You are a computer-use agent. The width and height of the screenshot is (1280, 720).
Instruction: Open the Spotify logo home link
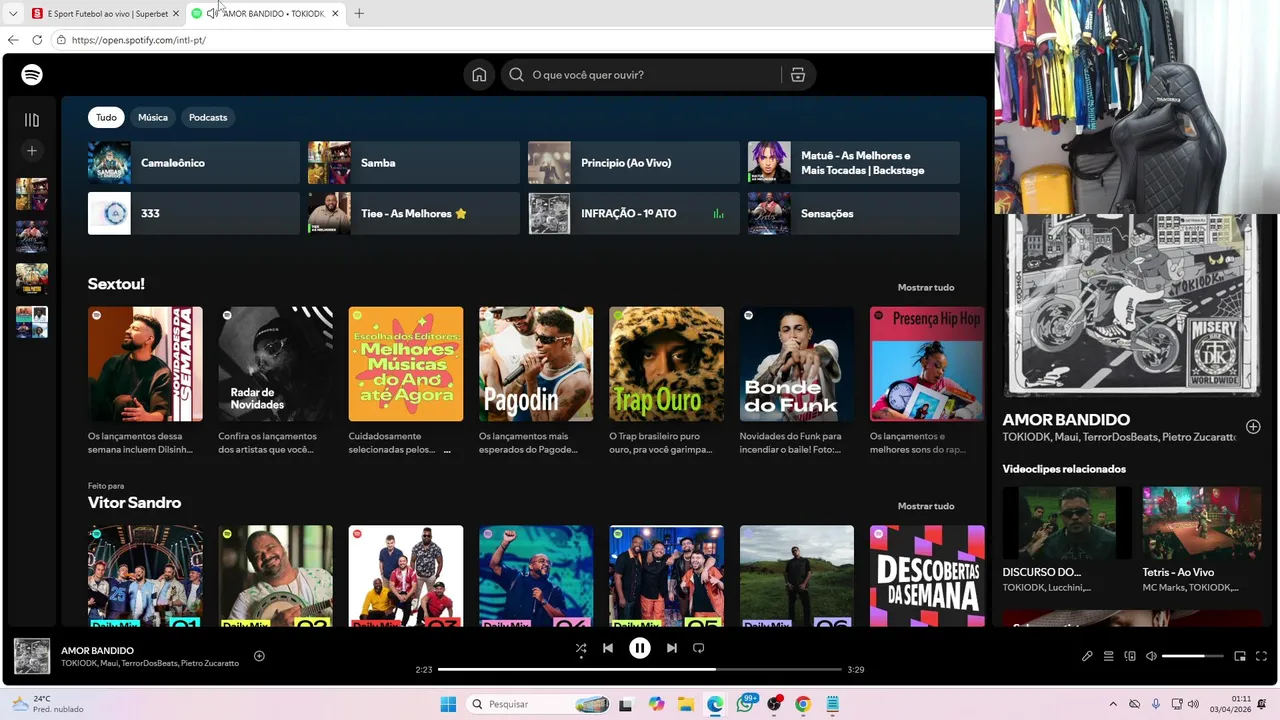click(x=32, y=75)
